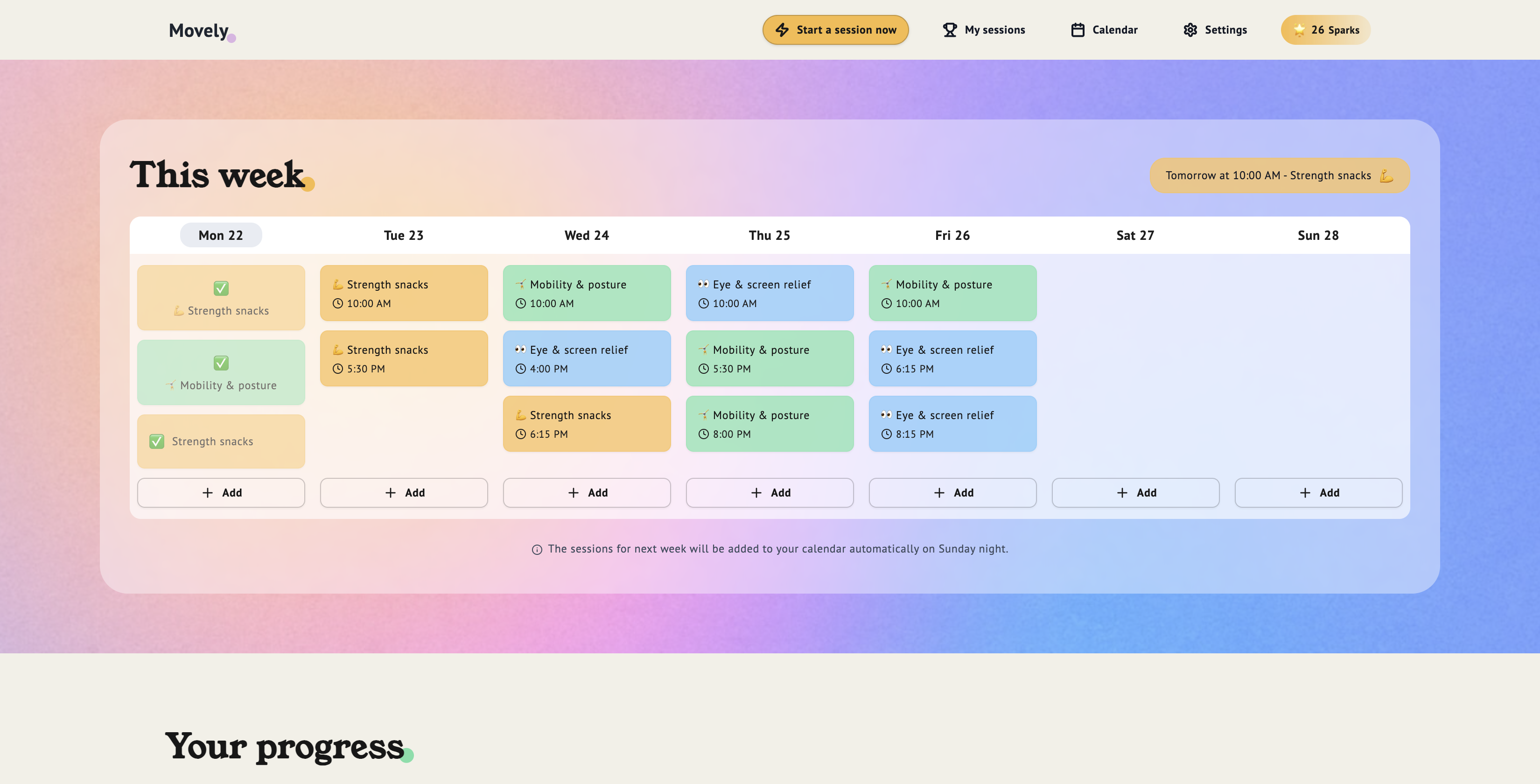1540x784 pixels.
Task: Click the Movely logo
Action: 199,30
